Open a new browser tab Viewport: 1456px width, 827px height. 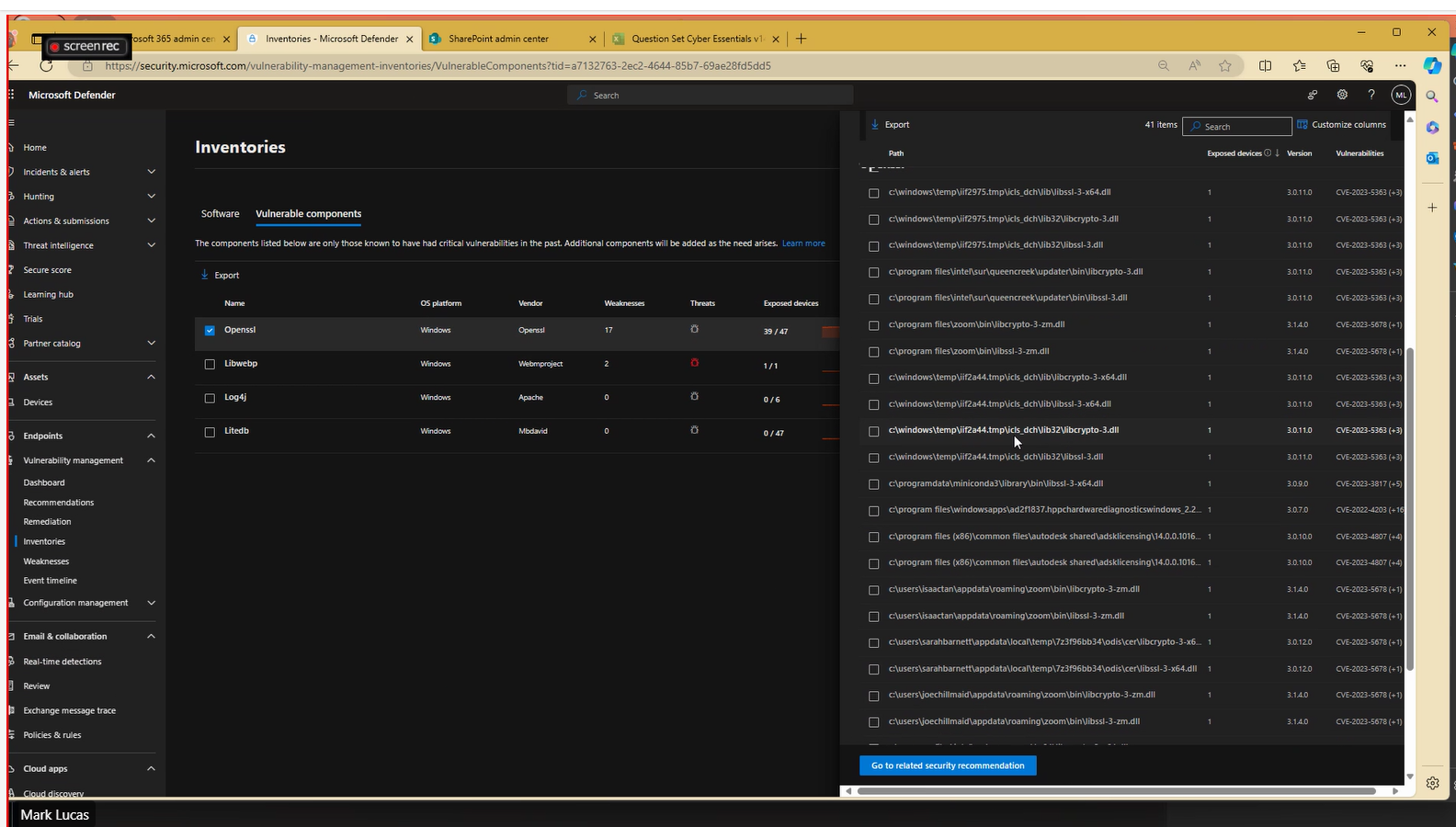tap(801, 39)
